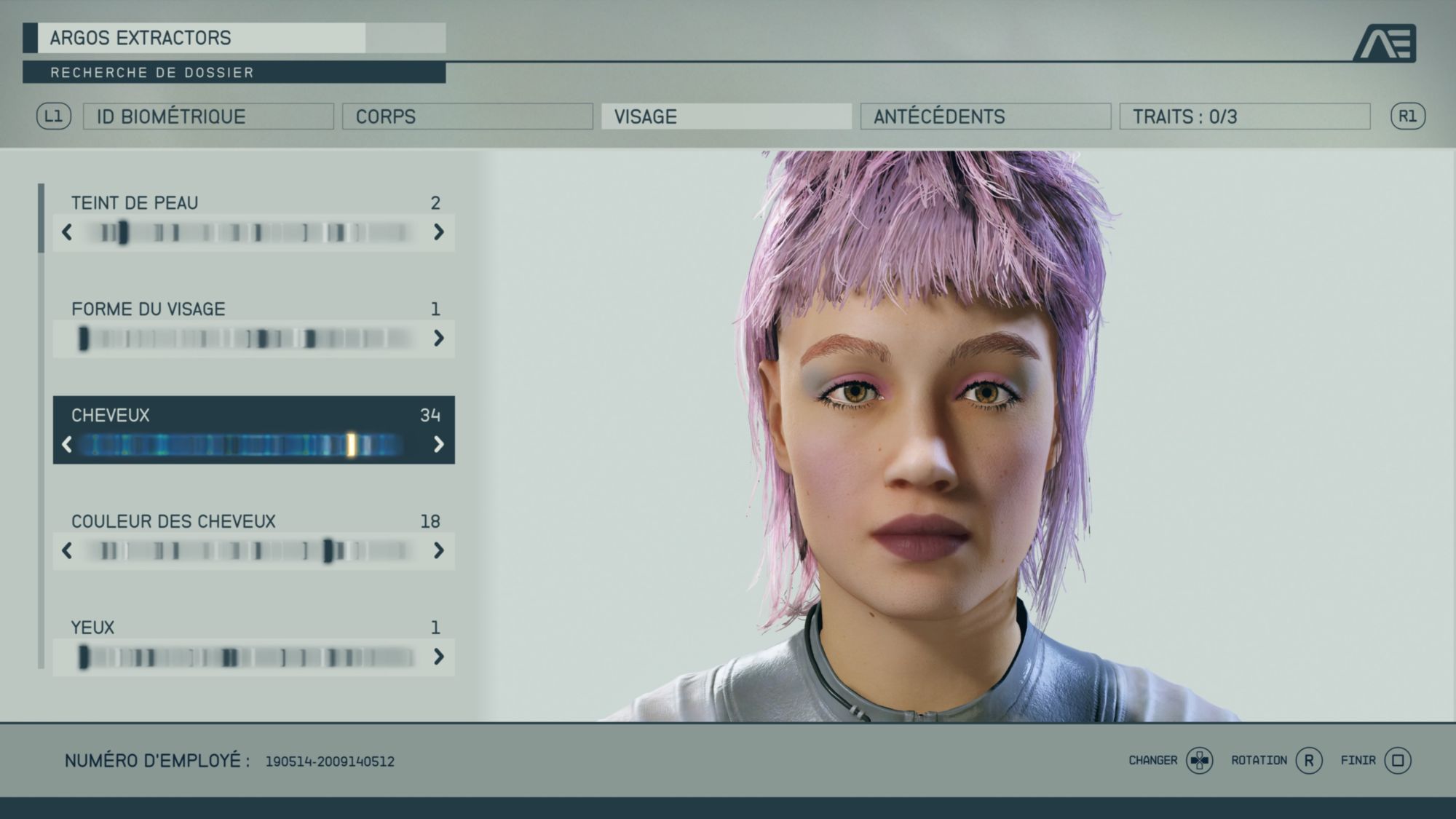The height and width of the screenshot is (819, 1456).
Task: Click left arrow for Cheveux
Action: pyautogui.click(x=67, y=444)
